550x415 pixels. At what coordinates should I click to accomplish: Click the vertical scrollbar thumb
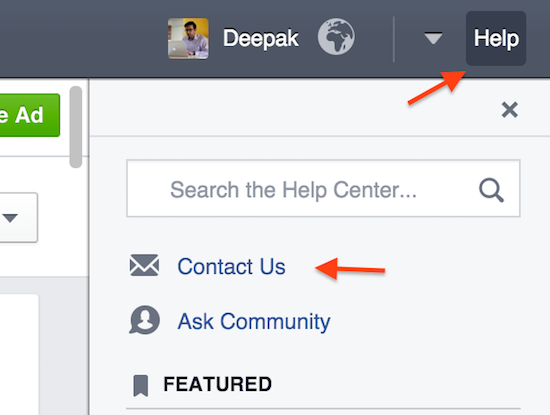76,127
